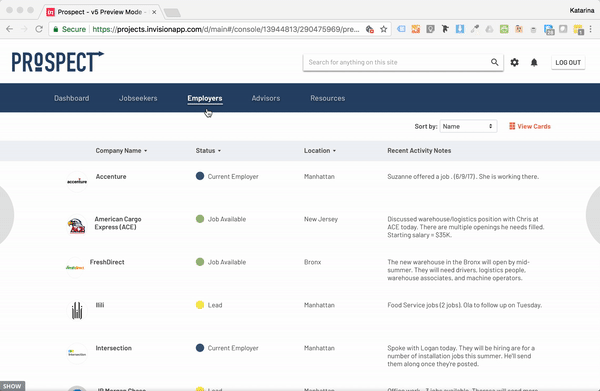Open a new browser tab
600x391 pixels.
[172, 13]
